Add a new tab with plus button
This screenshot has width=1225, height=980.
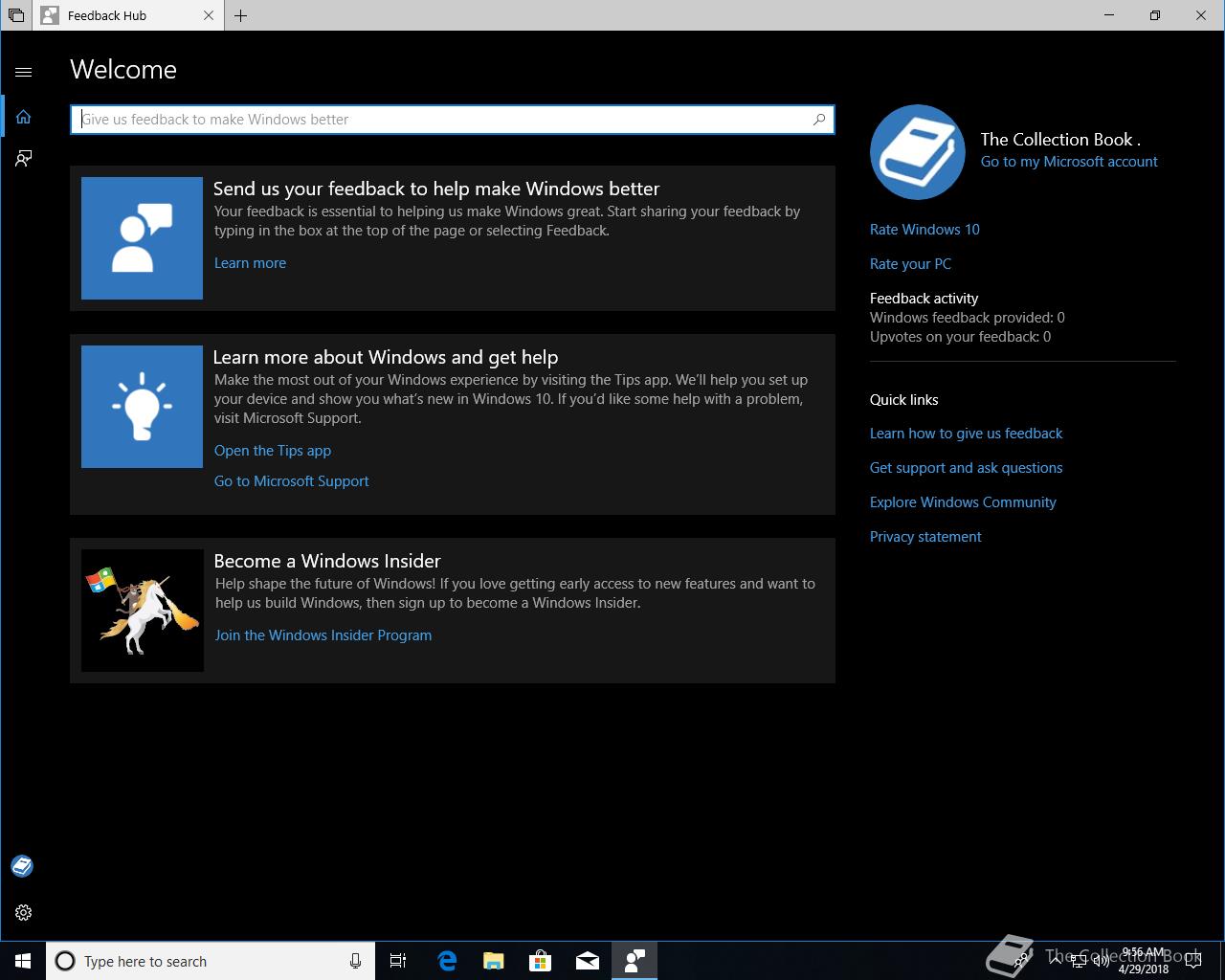click(240, 15)
